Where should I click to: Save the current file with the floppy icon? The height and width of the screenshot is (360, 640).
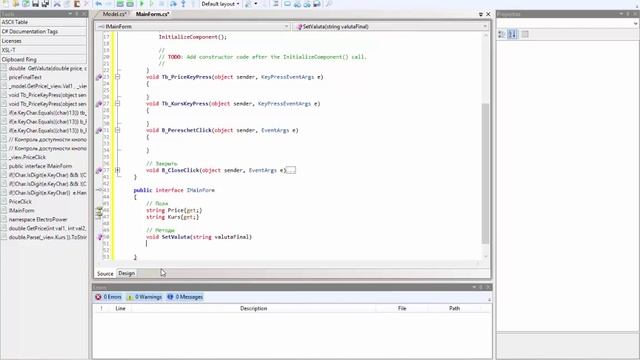point(36,4)
